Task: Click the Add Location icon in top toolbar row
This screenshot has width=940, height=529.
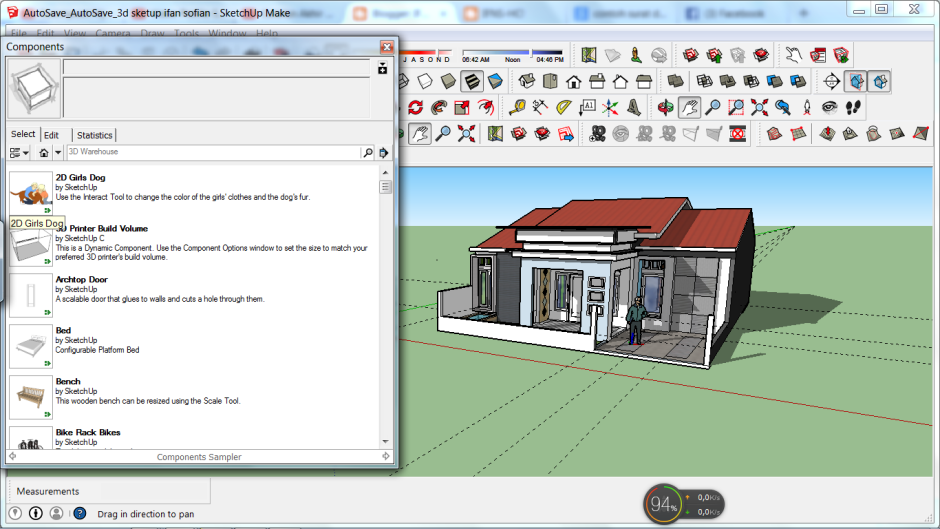Action: [589, 55]
